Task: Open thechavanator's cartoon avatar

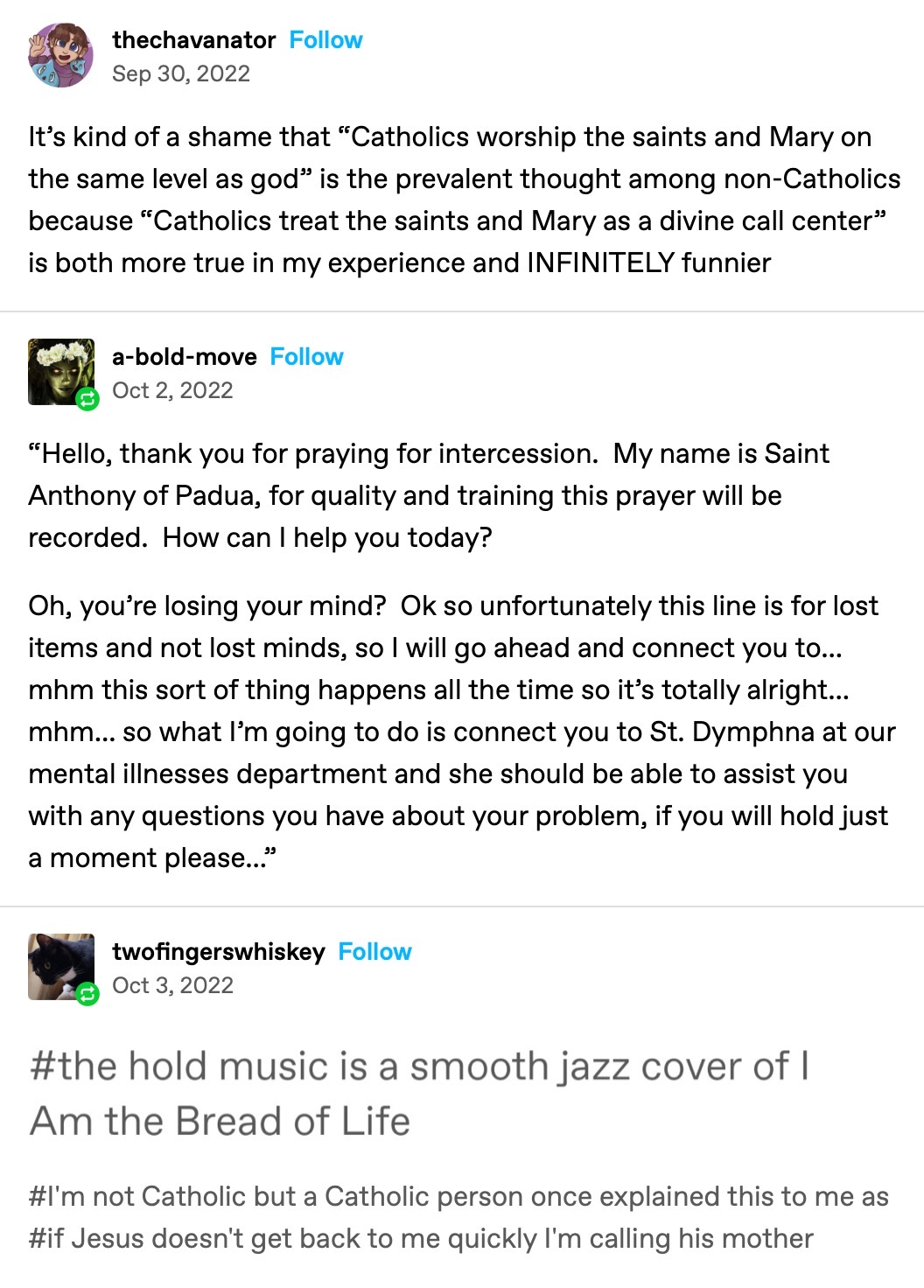Action: point(60,56)
